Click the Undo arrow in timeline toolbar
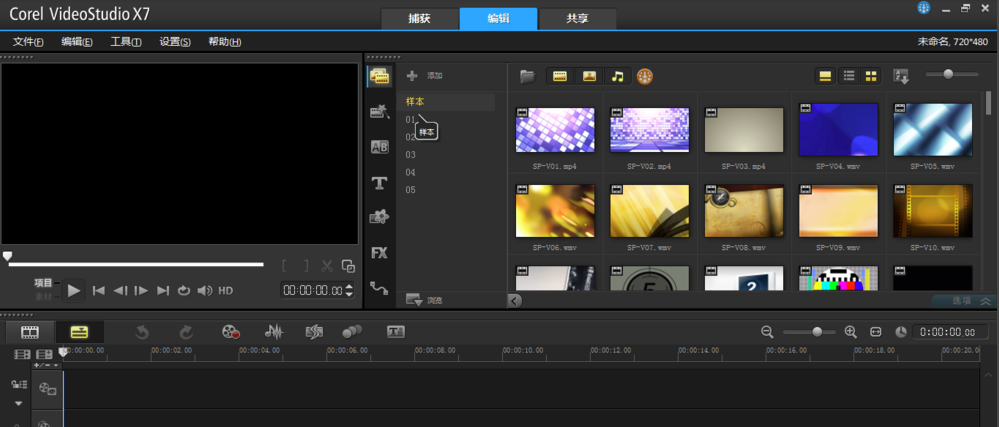Image resolution: width=999 pixels, height=427 pixels. pos(142,332)
